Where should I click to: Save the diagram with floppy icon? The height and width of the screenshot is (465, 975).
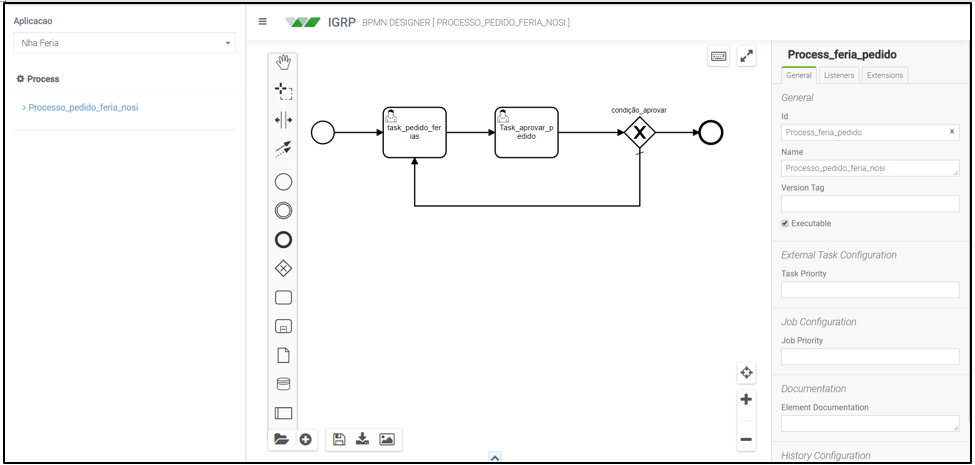click(339, 439)
